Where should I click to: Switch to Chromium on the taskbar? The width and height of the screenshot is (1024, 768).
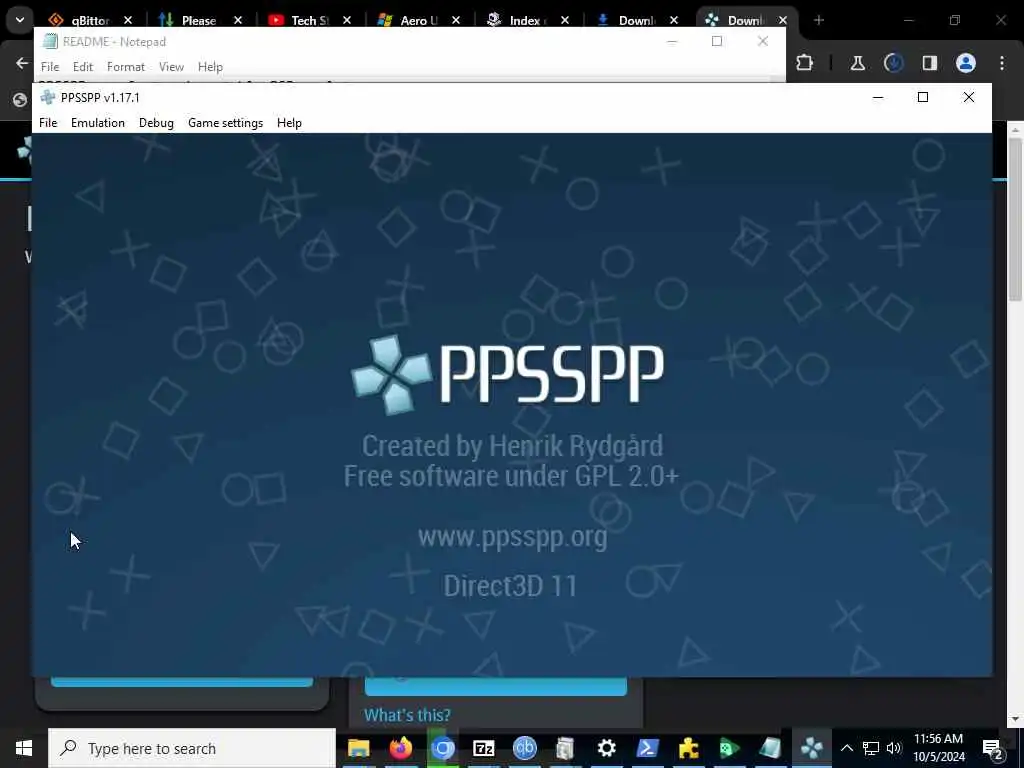click(x=442, y=748)
